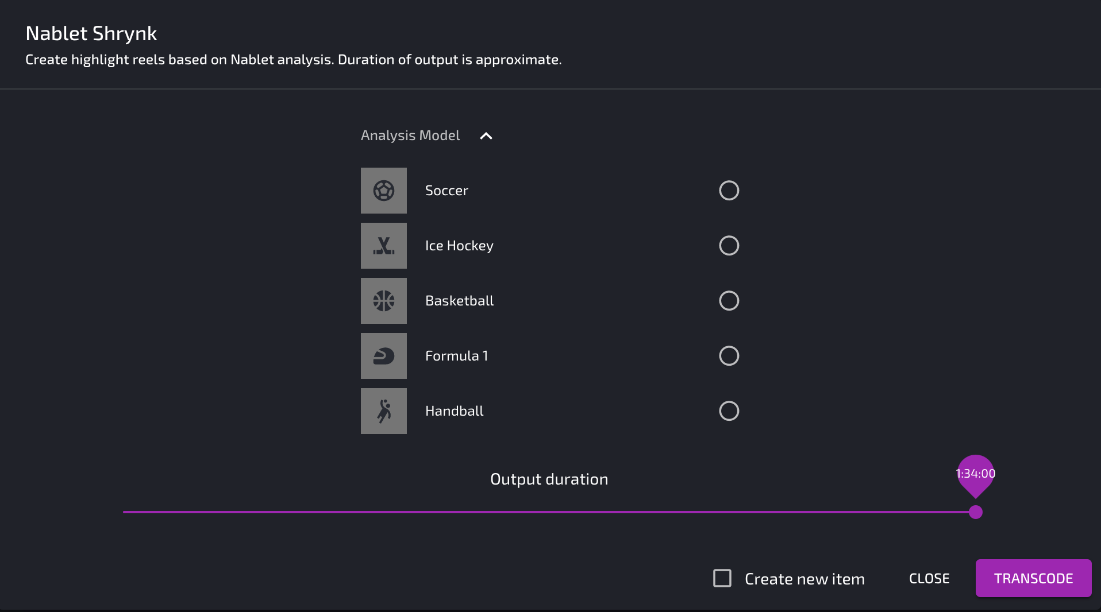Click the Handball player icon
The image size is (1101, 612).
click(x=383, y=411)
